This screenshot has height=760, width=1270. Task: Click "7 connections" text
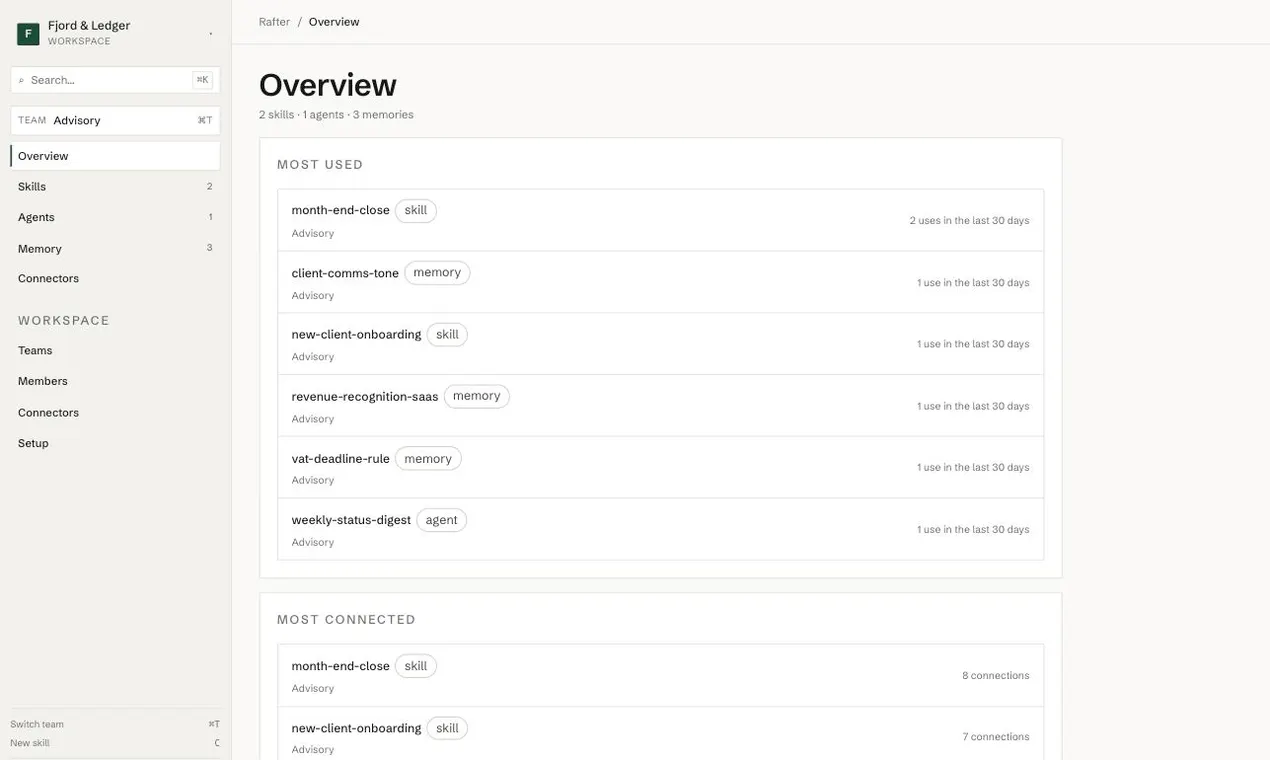tap(995, 737)
